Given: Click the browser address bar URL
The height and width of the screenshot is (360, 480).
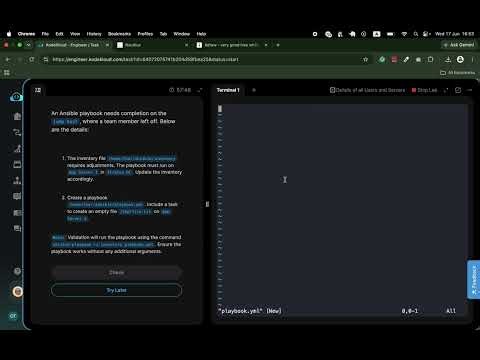Looking at the screenshot, I should [146, 60].
